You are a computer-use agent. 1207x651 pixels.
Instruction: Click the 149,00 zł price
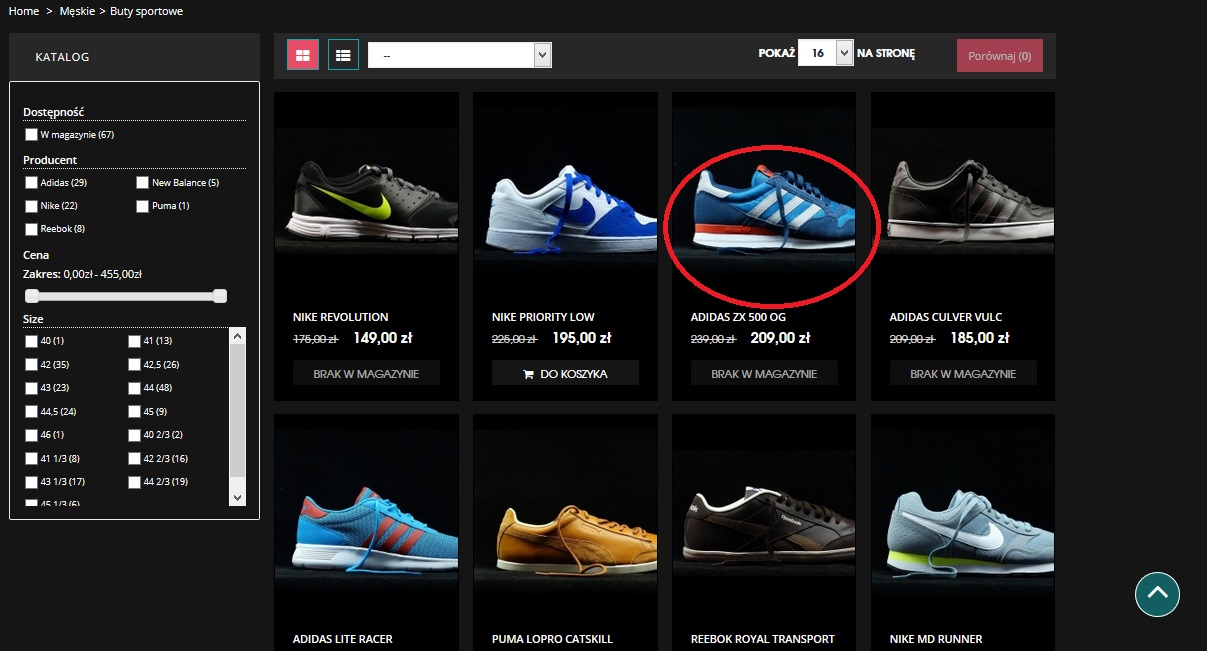pos(383,338)
